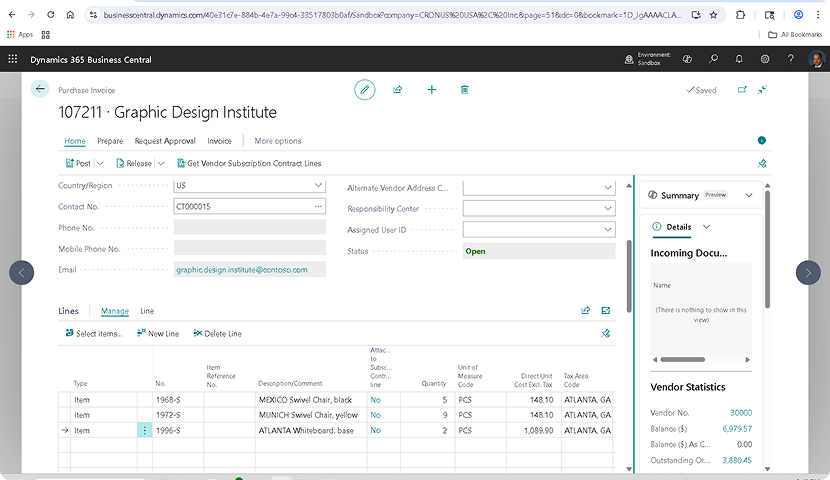
Task: Click the Contact No. input field
Action: pyautogui.click(x=242, y=206)
